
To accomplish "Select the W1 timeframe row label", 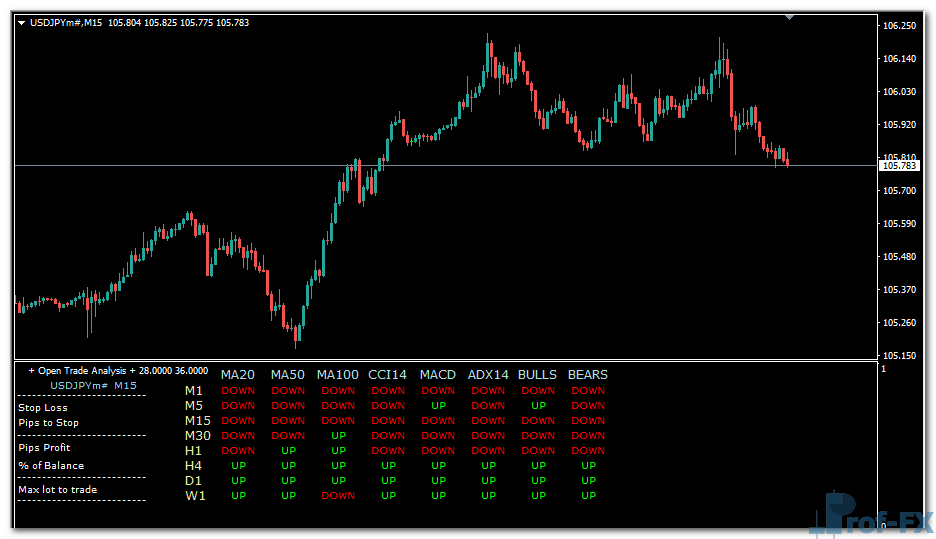I will click(194, 496).
